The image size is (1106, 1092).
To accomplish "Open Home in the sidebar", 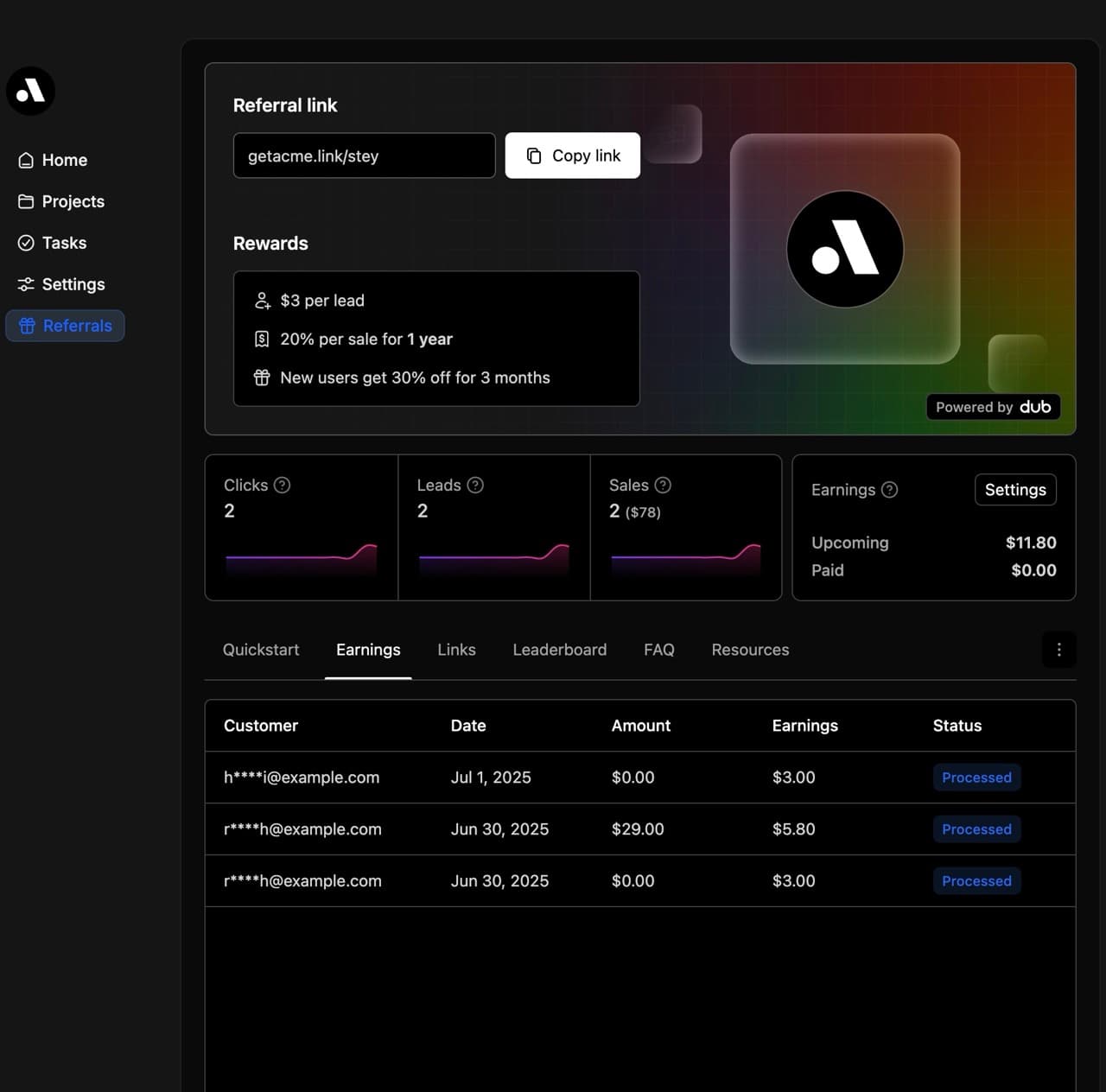I will click(53, 160).
